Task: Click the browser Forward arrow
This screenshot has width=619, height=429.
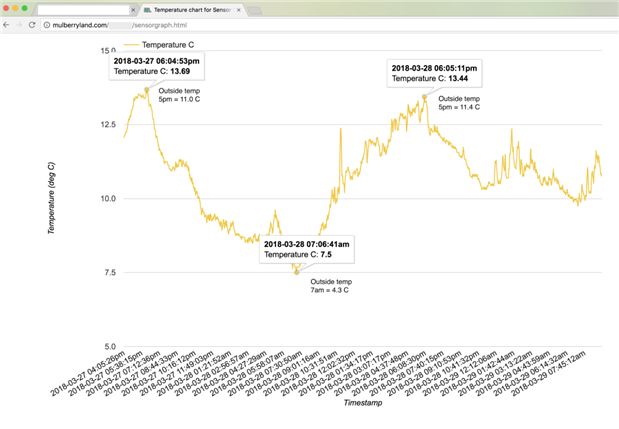Action: click(x=19, y=24)
